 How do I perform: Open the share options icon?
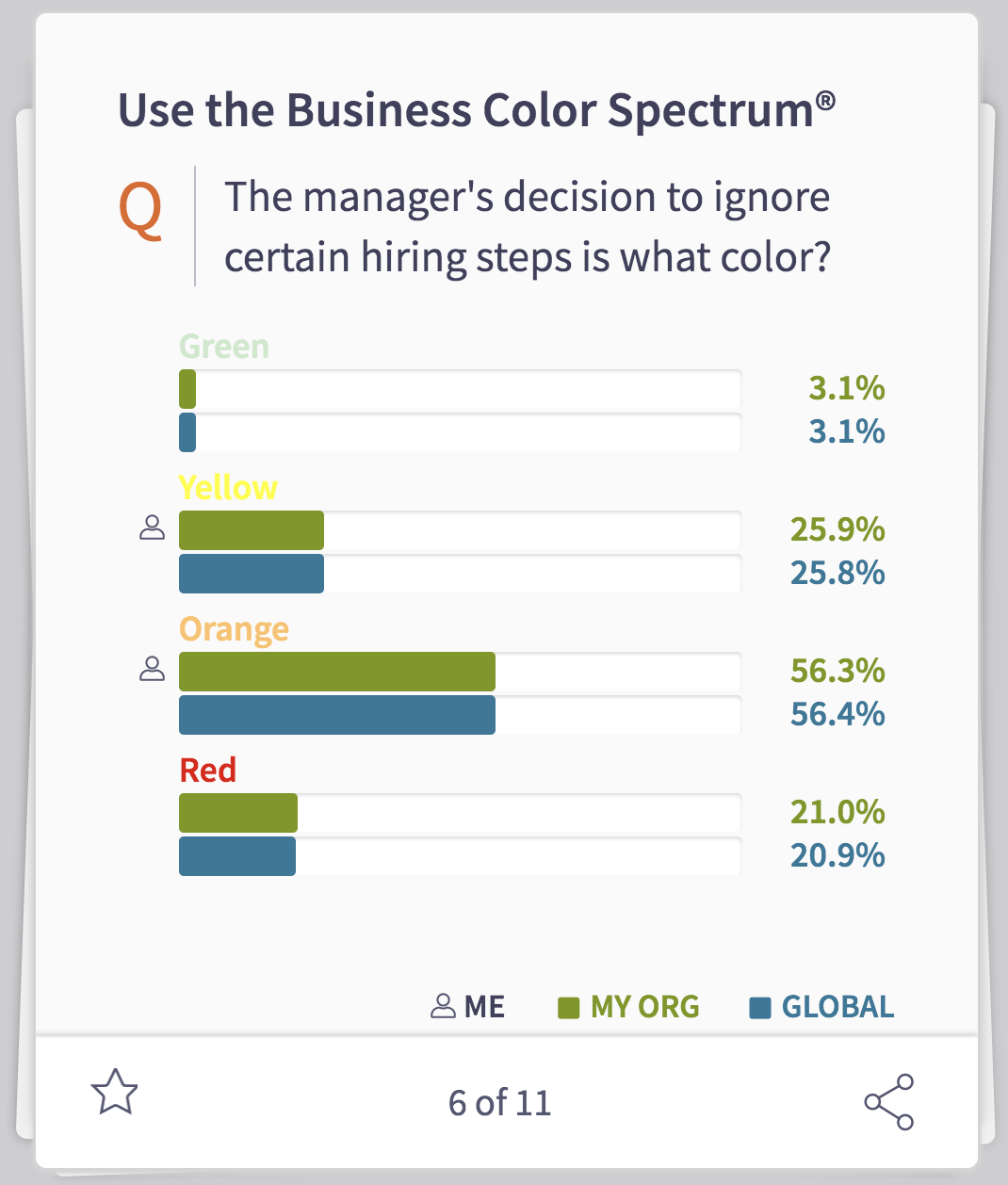(x=889, y=1100)
